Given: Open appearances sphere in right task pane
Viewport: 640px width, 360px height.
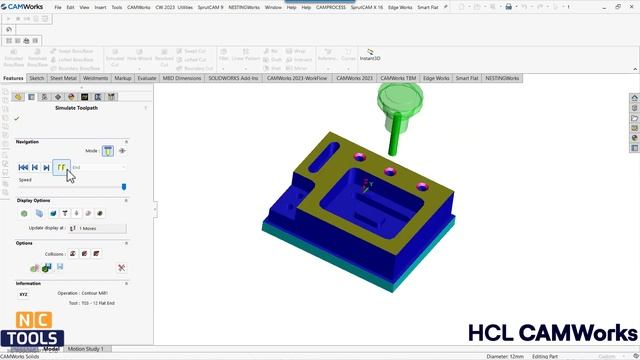Looking at the screenshot, I should point(634,138).
